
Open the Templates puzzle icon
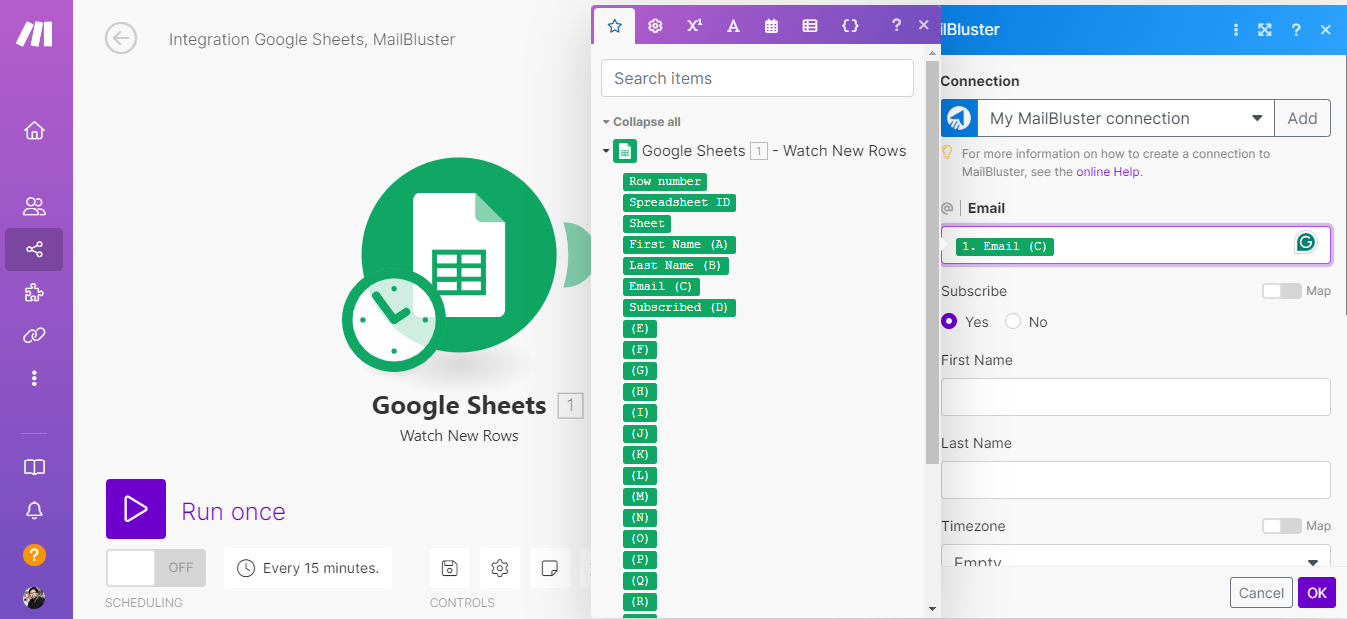[x=34, y=293]
